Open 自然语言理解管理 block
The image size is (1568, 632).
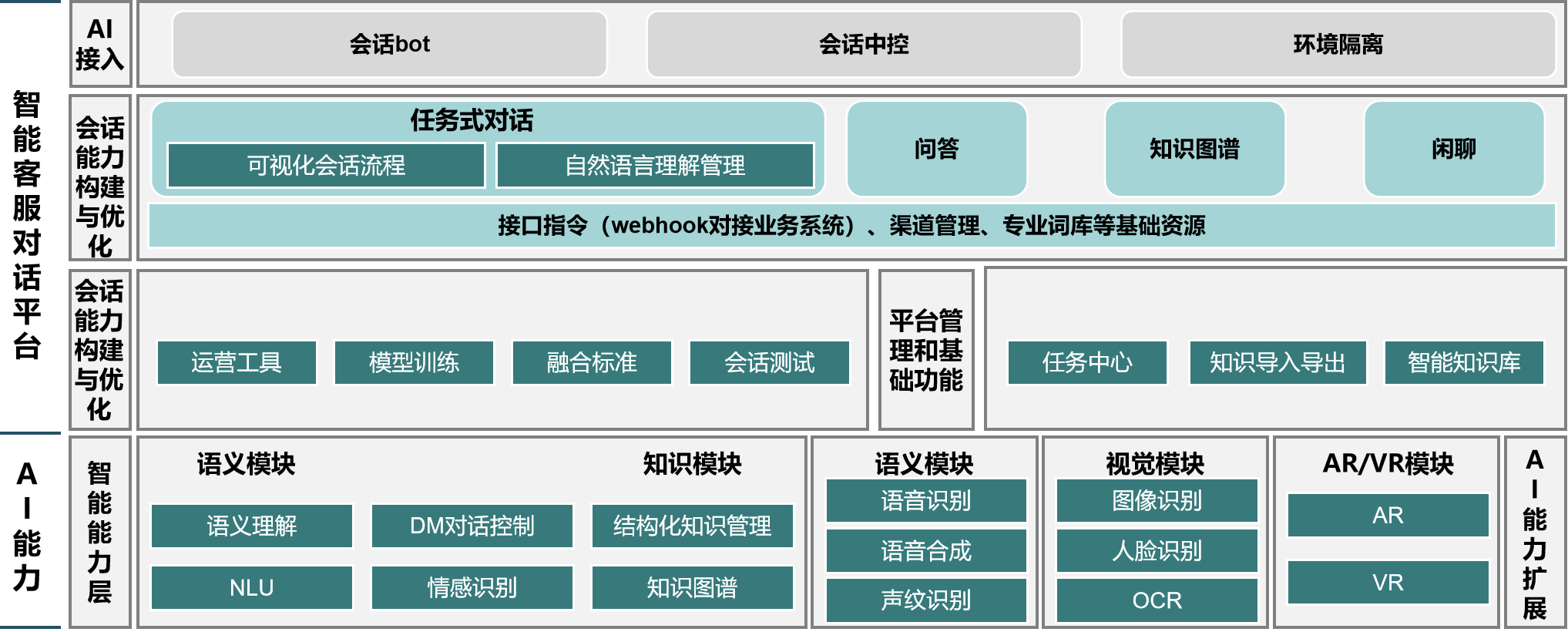(x=655, y=165)
